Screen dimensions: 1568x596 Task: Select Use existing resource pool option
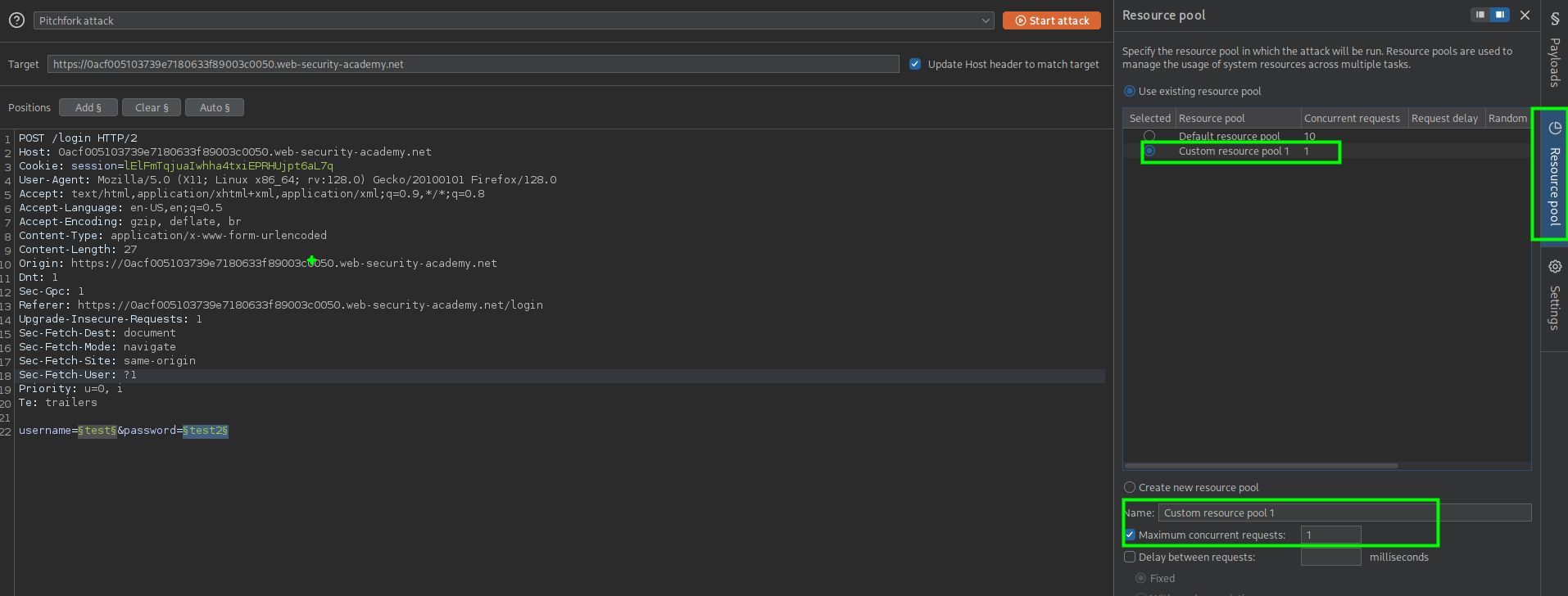[x=1130, y=91]
